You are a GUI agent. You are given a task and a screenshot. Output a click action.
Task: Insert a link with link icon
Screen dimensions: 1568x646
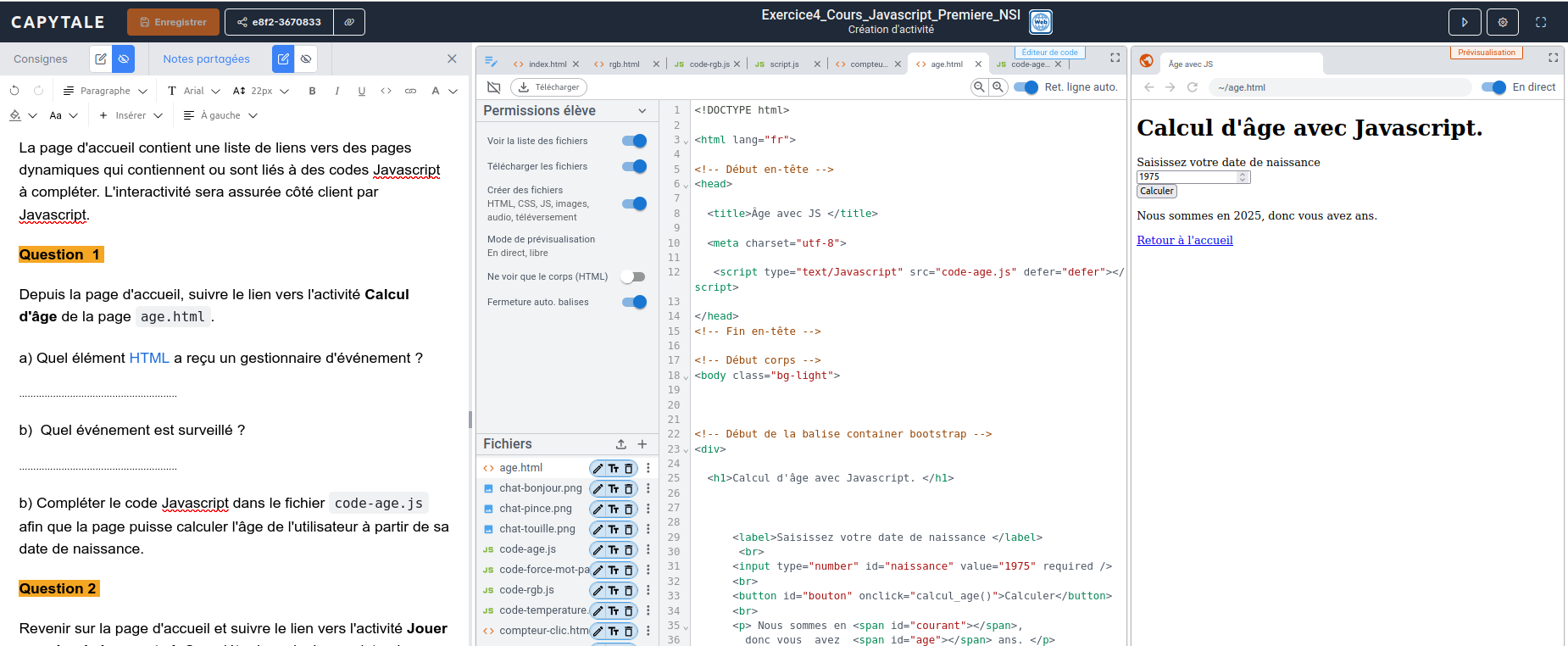411,91
